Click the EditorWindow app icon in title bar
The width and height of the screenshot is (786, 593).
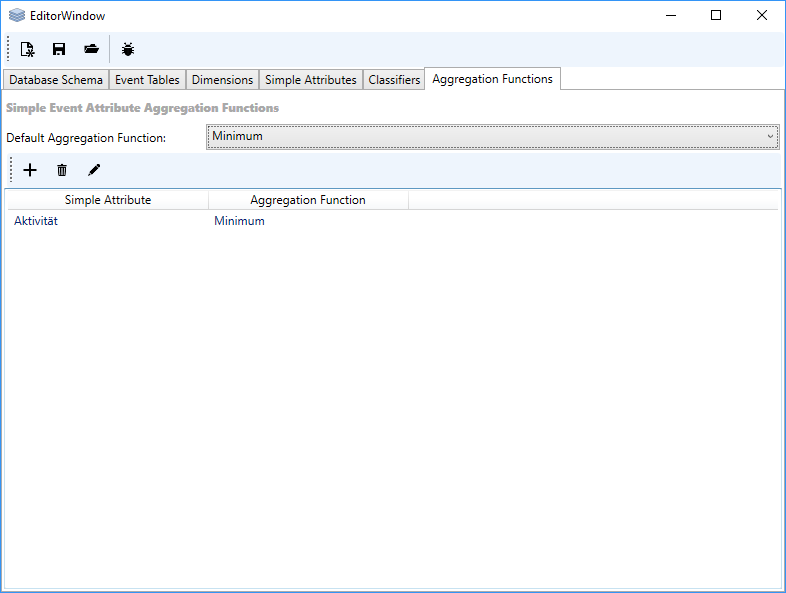16,15
